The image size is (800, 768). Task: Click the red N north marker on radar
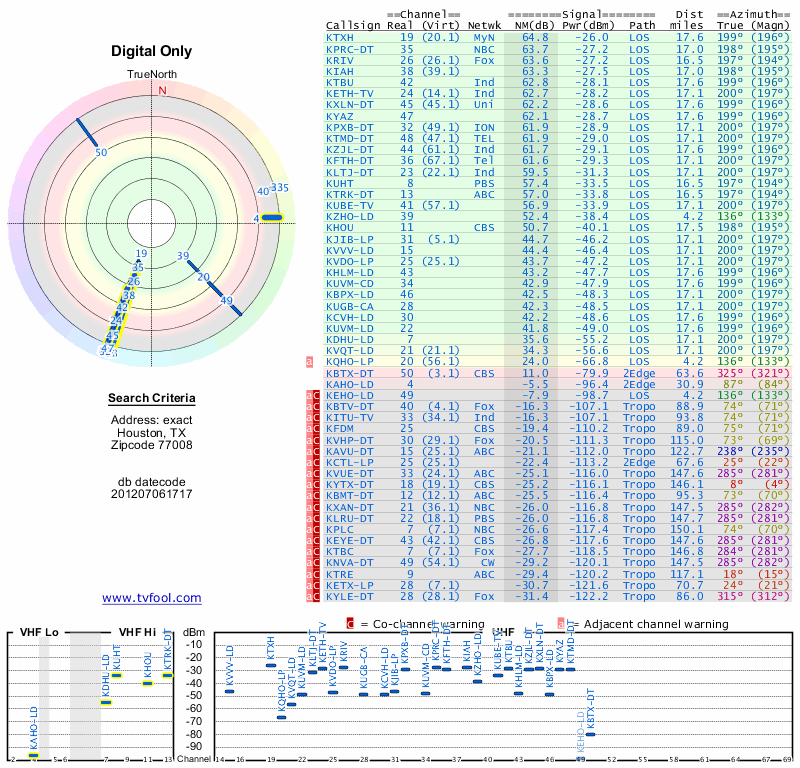point(162,90)
